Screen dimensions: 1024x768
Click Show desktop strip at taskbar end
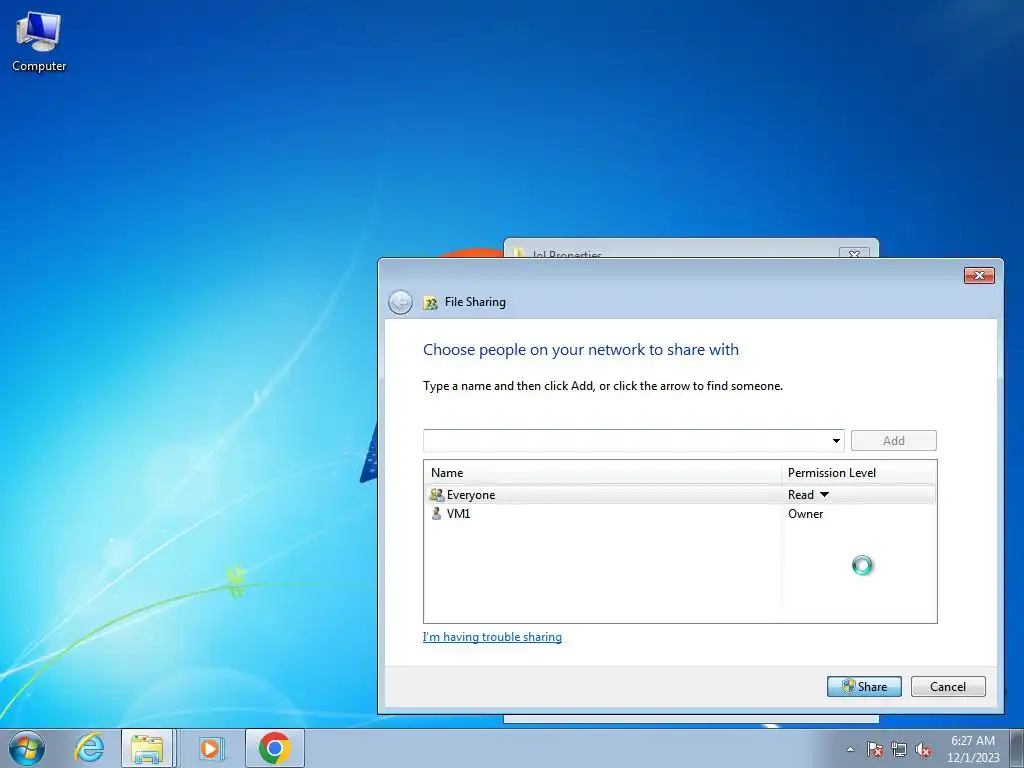1017,748
